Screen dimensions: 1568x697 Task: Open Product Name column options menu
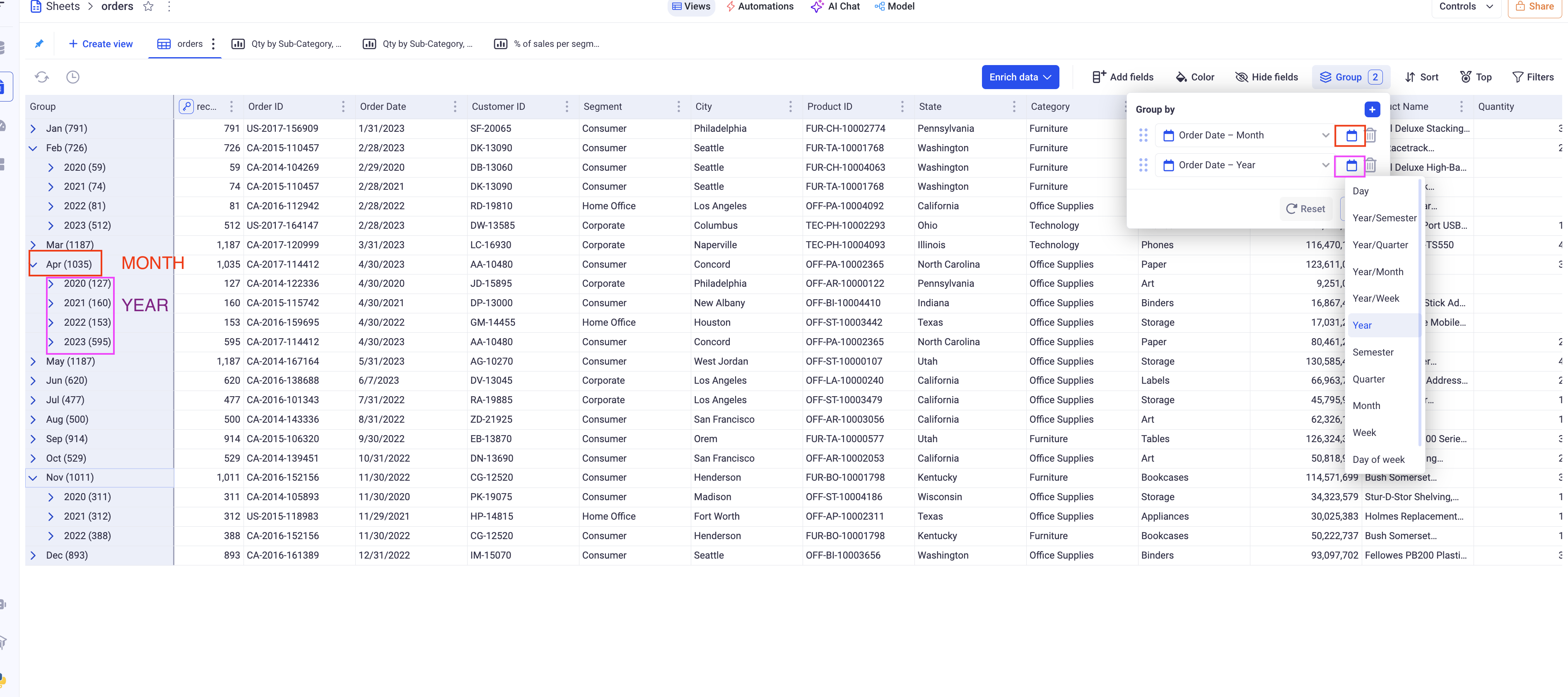click(1462, 106)
